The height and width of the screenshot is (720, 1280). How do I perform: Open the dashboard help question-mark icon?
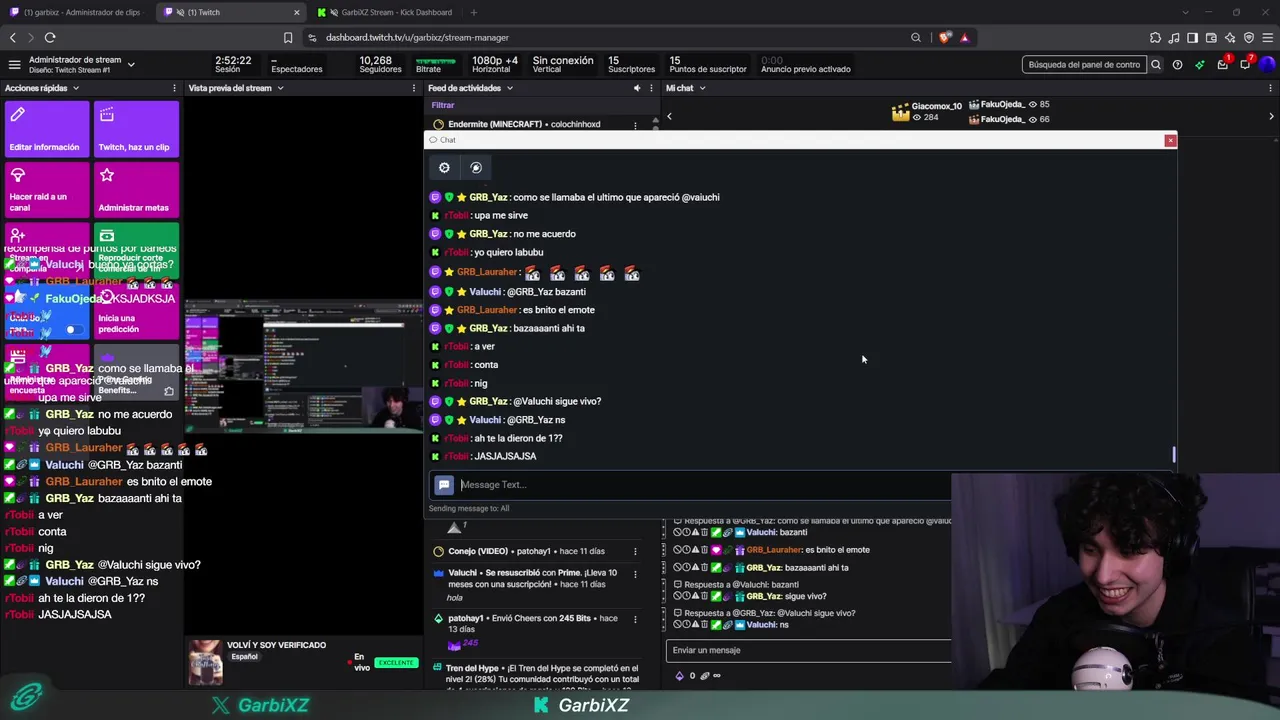click(1177, 65)
